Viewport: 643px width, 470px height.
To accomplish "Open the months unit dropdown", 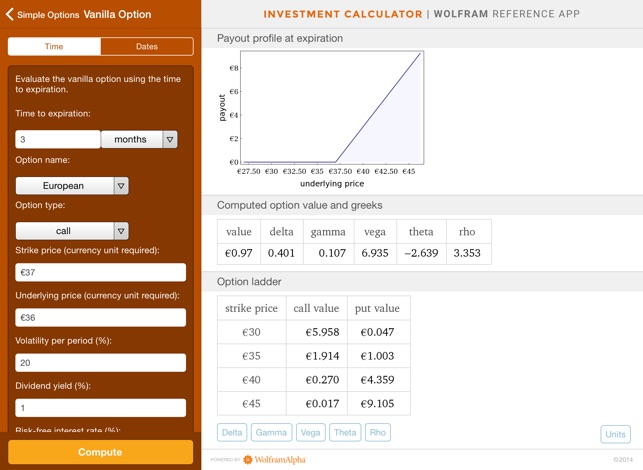I will tap(139, 140).
